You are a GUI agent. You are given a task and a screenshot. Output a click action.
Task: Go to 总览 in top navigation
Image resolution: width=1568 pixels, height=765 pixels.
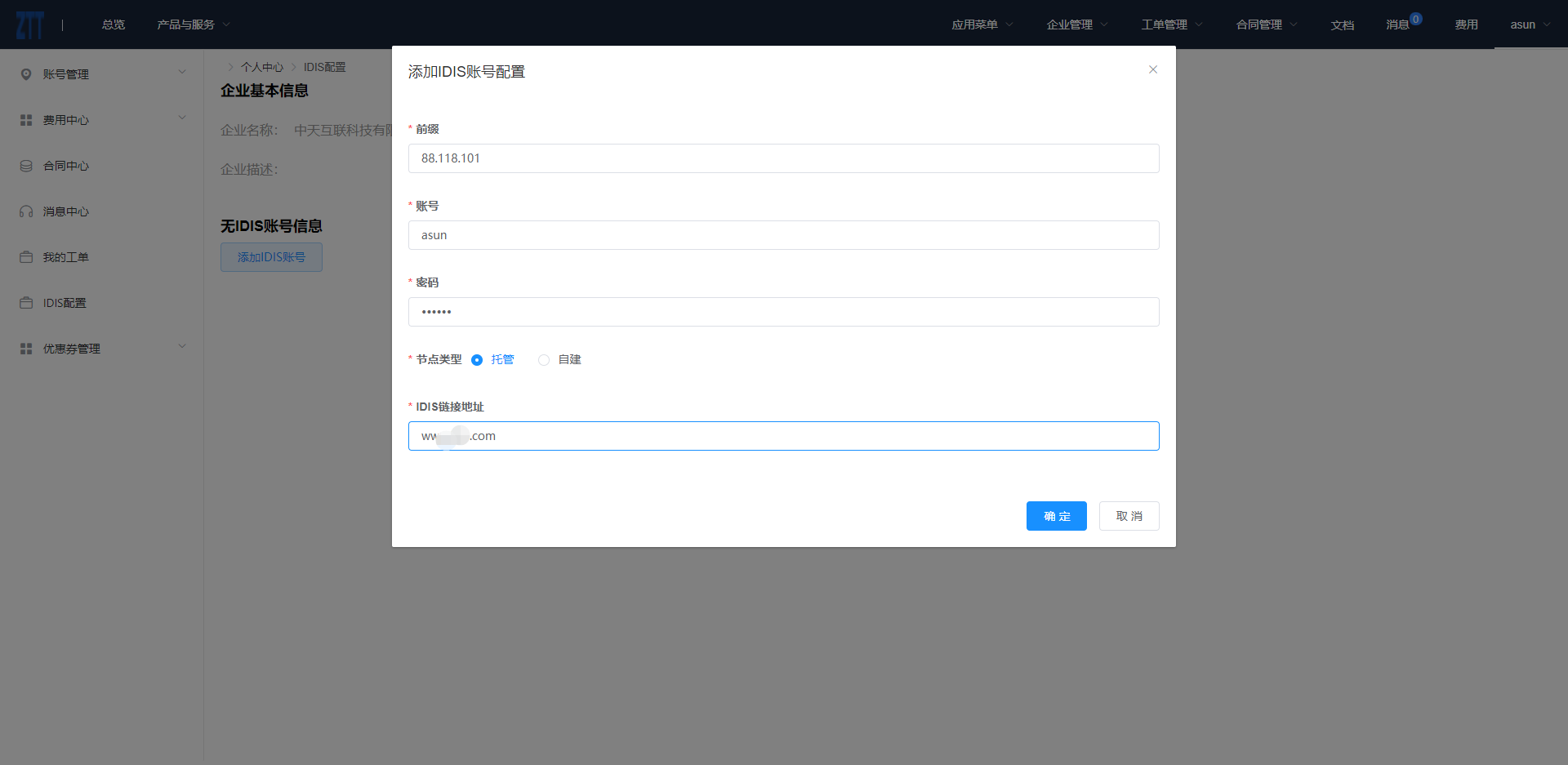[114, 24]
